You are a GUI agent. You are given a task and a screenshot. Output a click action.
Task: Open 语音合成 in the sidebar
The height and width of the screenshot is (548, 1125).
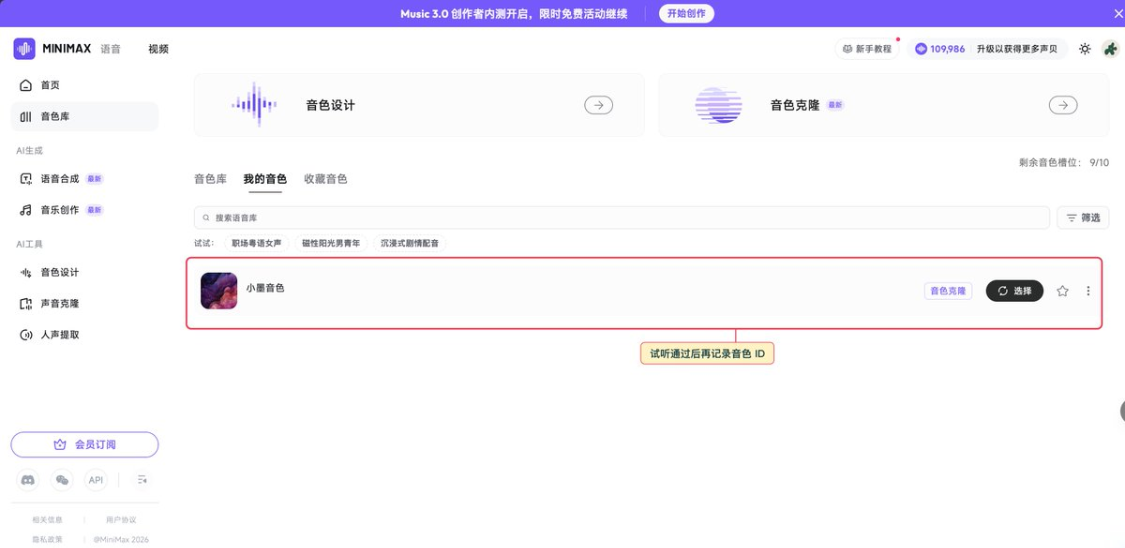85,179
